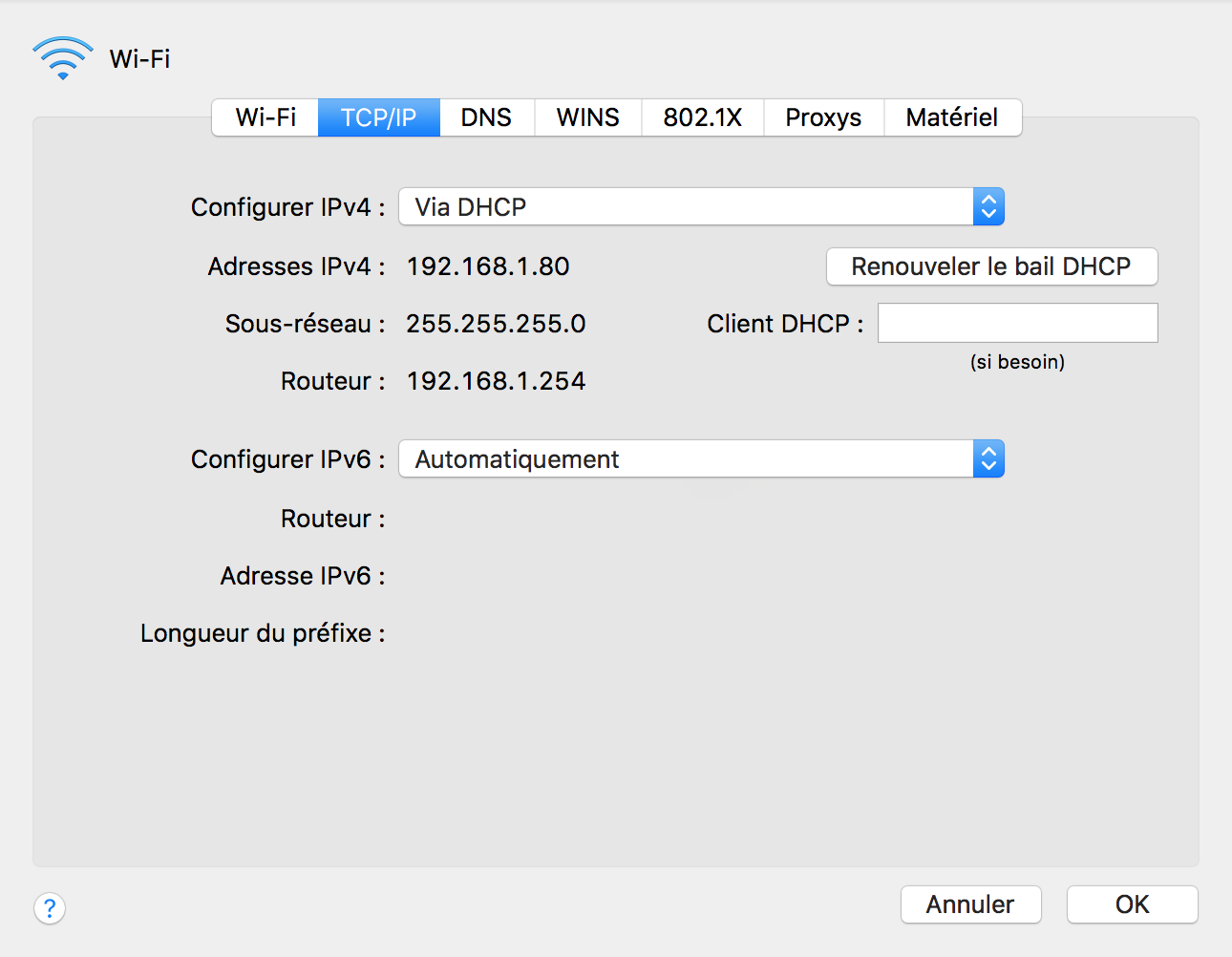
Task: Switch to the DNS tab
Action: (x=486, y=117)
